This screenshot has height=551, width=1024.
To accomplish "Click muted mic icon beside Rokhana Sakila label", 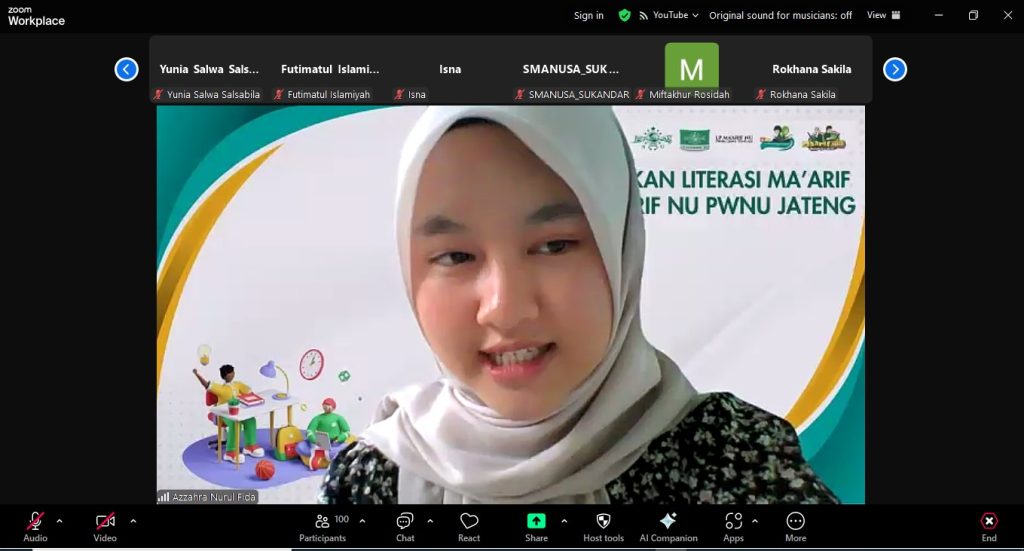I will pos(760,95).
